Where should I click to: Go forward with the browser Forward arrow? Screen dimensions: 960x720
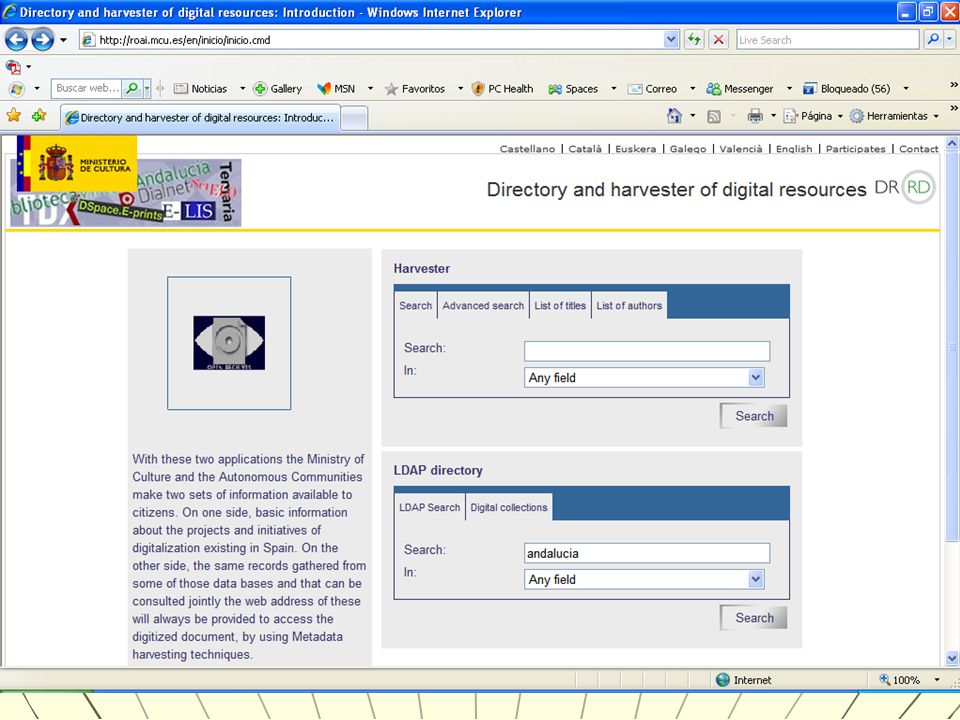[42, 40]
